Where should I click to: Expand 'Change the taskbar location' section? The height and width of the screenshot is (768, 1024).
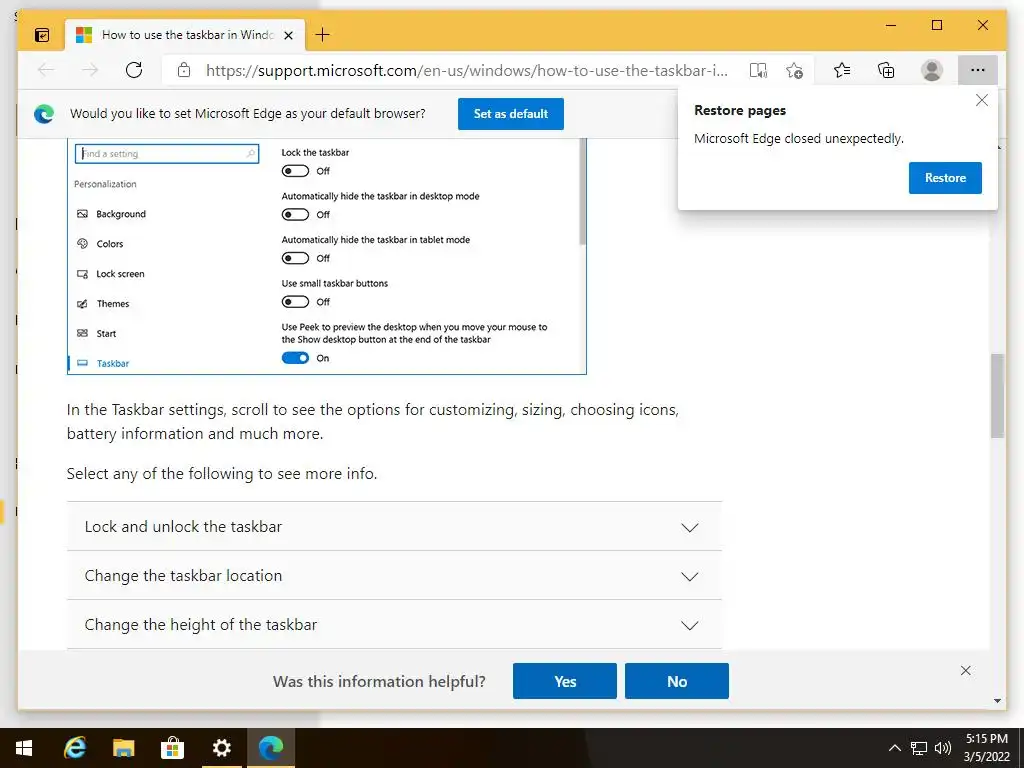point(394,575)
